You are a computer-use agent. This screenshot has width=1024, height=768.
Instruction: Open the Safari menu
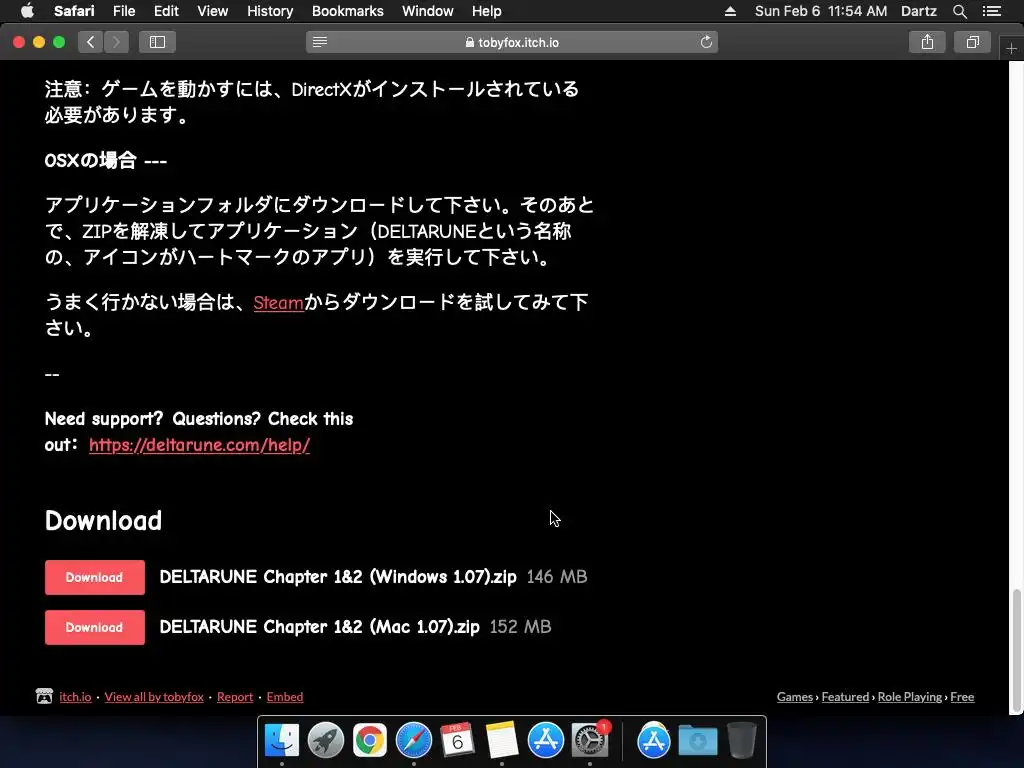click(x=74, y=11)
